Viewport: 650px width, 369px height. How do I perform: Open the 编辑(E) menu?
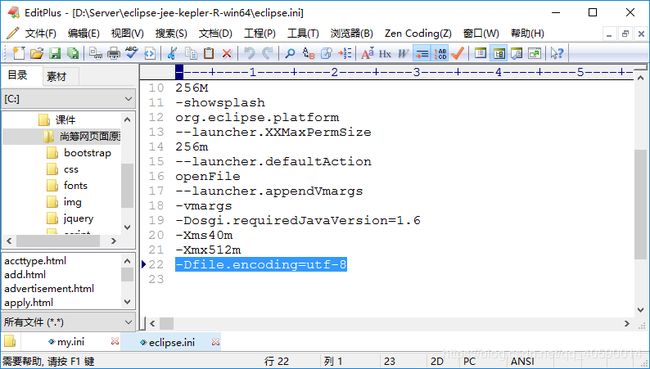tap(83, 33)
